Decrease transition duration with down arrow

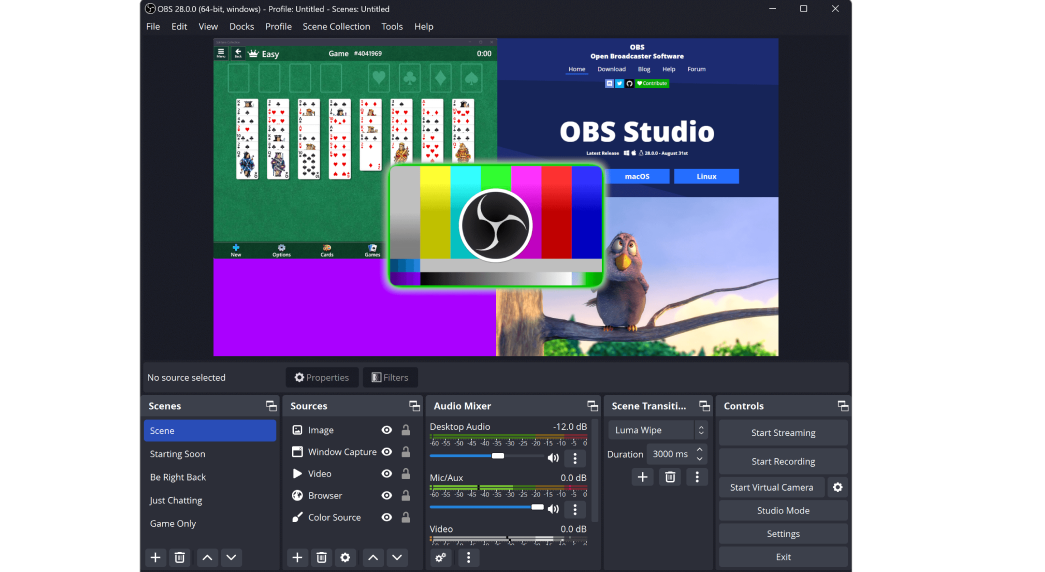click(x=700, y=459)
